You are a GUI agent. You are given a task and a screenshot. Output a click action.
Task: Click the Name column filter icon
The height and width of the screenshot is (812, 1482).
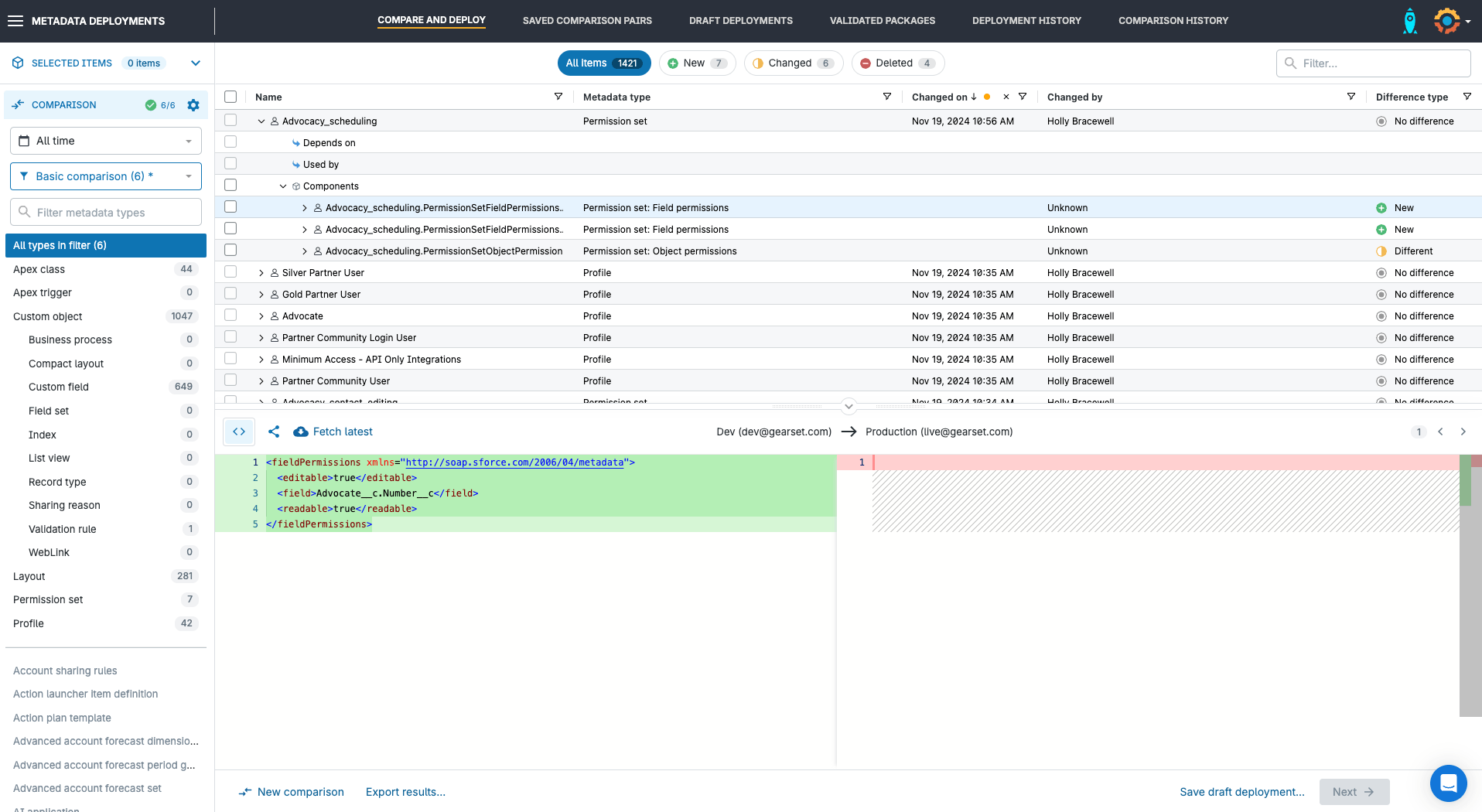tap(558, 97)
